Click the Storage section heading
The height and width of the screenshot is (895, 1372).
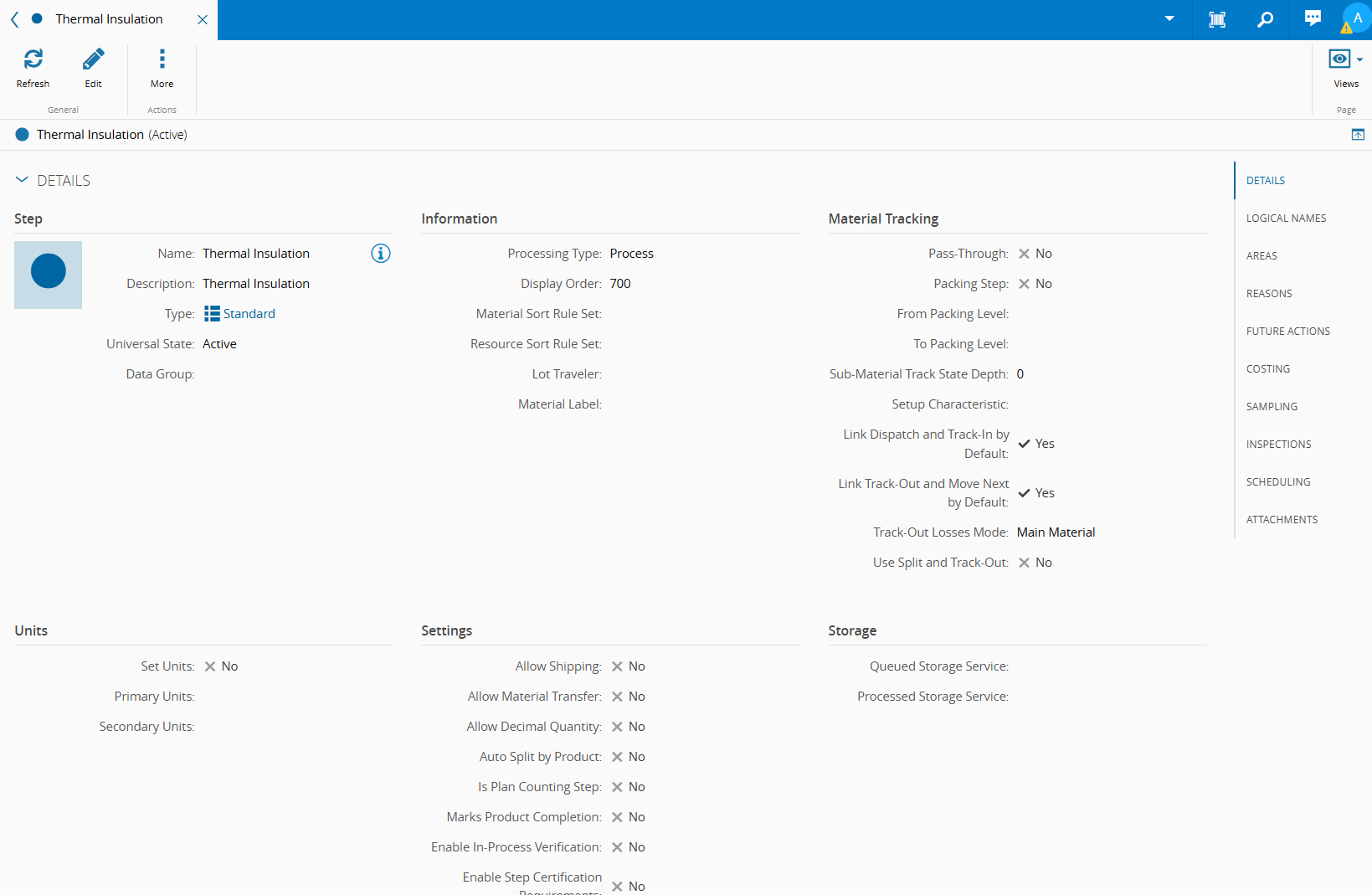[852, 630]
